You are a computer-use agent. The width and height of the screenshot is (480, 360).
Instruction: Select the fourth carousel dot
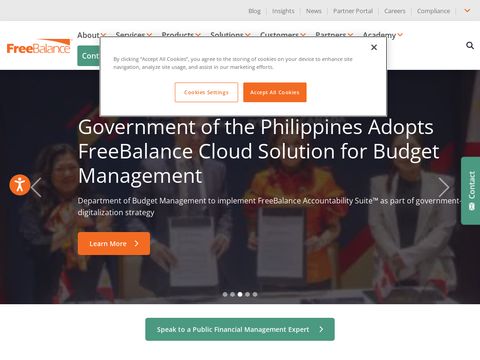tap(247, 294)
